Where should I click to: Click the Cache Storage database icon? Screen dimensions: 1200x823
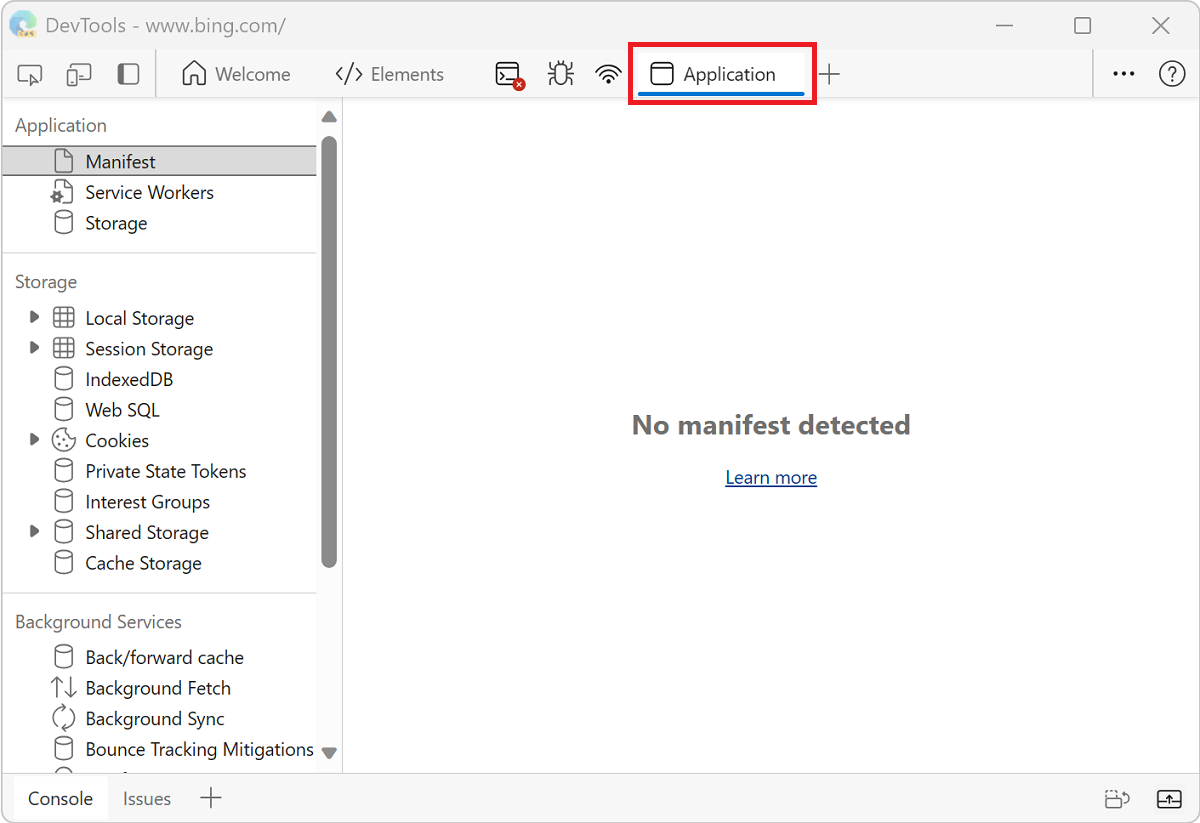(x=63, y=563)
